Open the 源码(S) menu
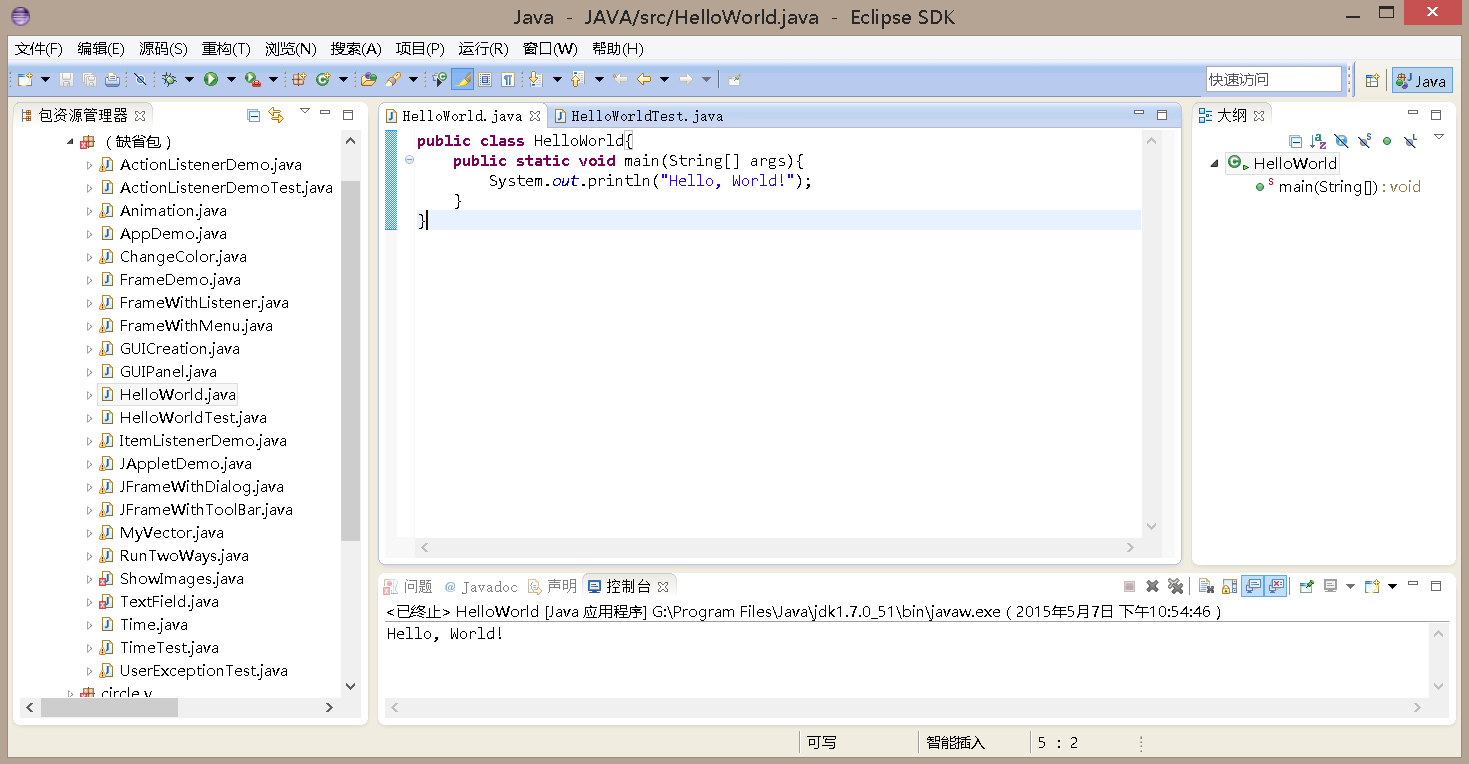Screen dimensions: 1469x764 [163, 48]
